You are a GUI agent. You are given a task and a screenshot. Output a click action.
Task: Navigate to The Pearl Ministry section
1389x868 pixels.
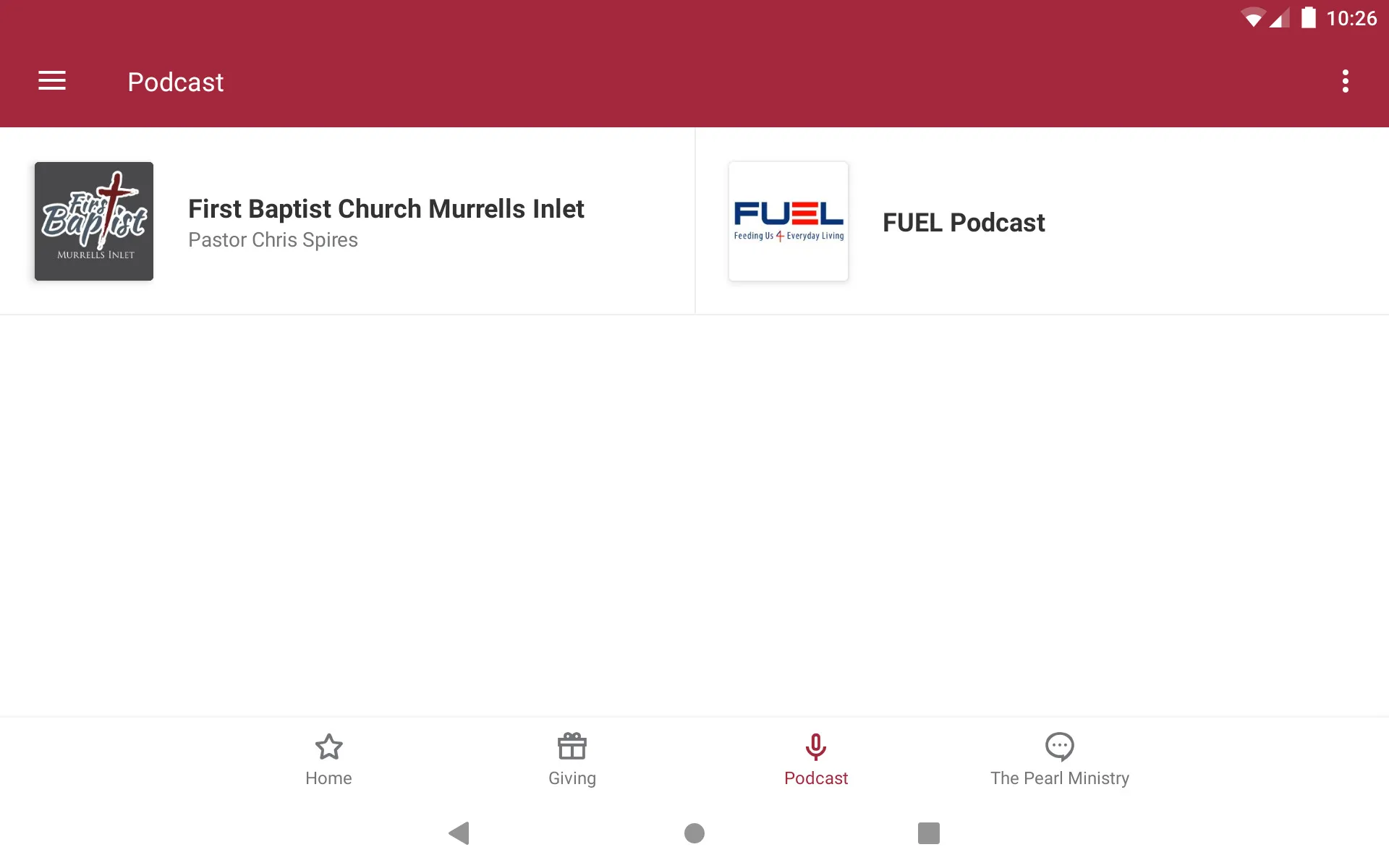[1059, 759]
